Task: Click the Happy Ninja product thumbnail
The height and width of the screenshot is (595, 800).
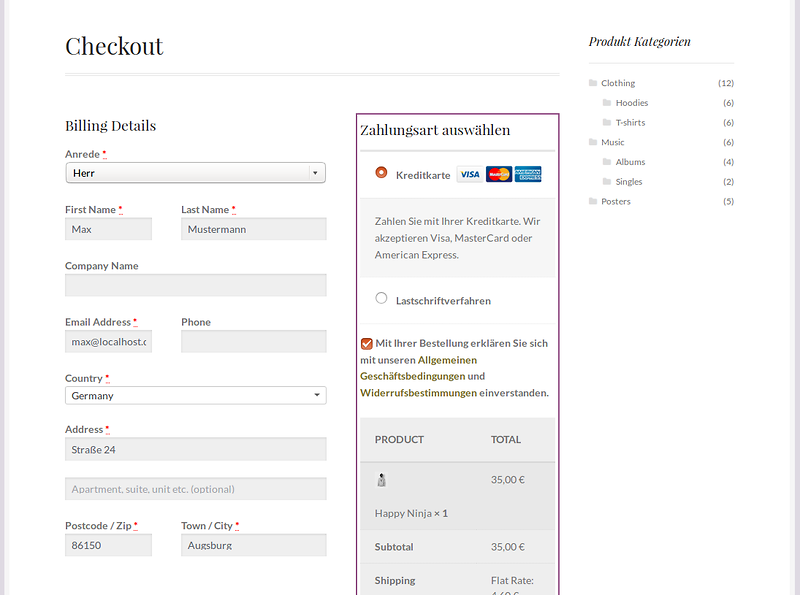Action: (x=381, y=480)
